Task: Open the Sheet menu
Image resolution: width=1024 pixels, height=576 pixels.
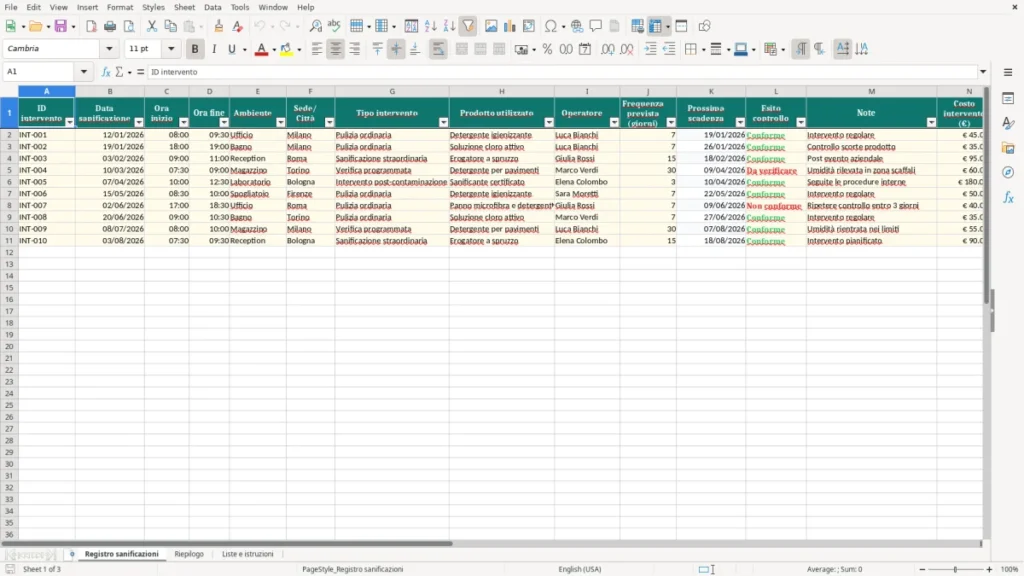Action: click(184, 7)
